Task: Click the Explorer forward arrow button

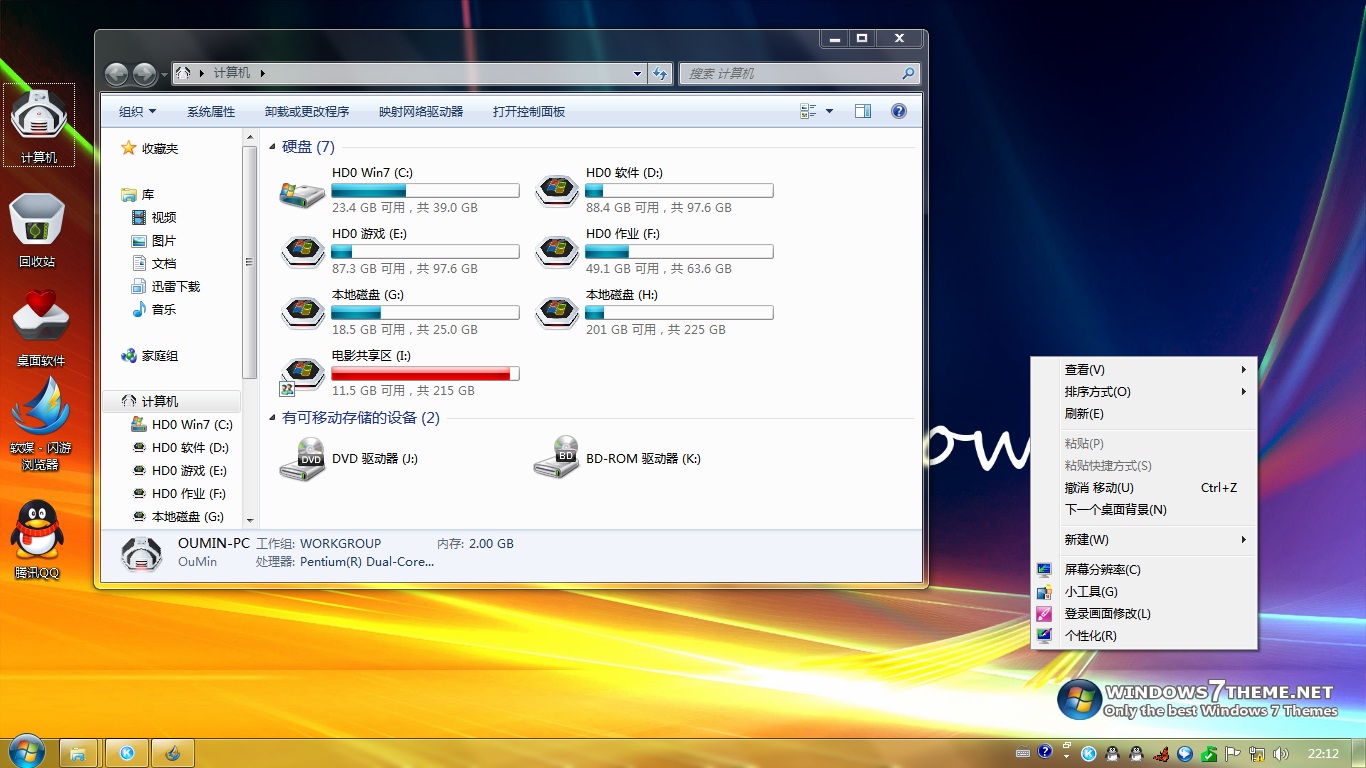Action: coord(145,74)
